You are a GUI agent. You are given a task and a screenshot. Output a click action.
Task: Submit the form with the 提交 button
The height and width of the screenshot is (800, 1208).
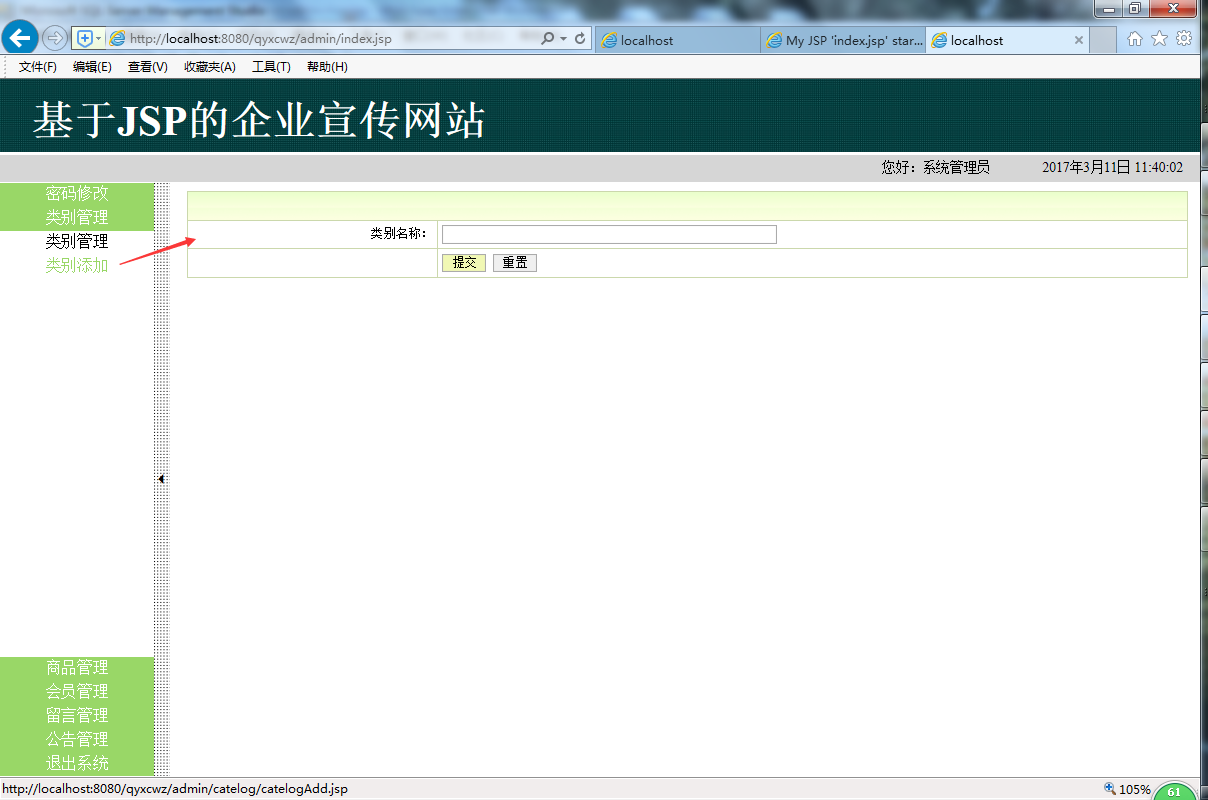click(463, 261)
